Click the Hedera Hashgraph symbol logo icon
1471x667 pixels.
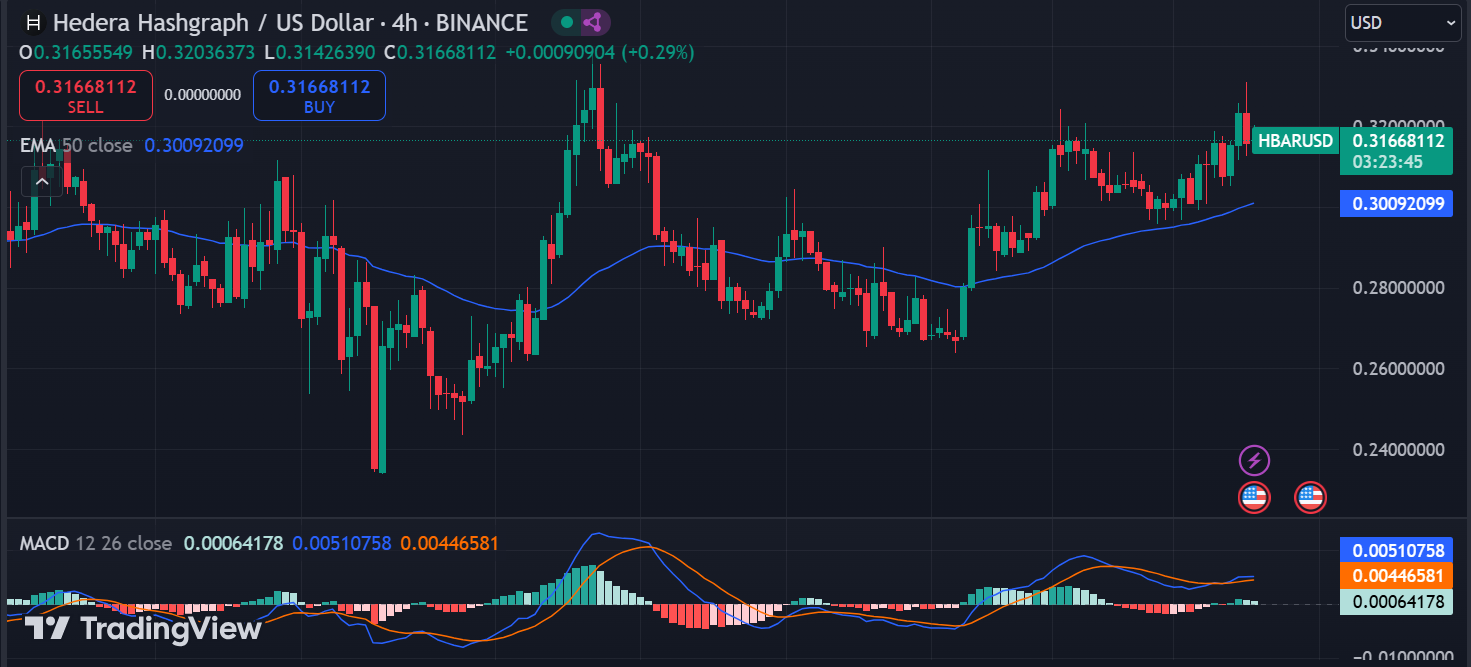(x=33, y=22)
